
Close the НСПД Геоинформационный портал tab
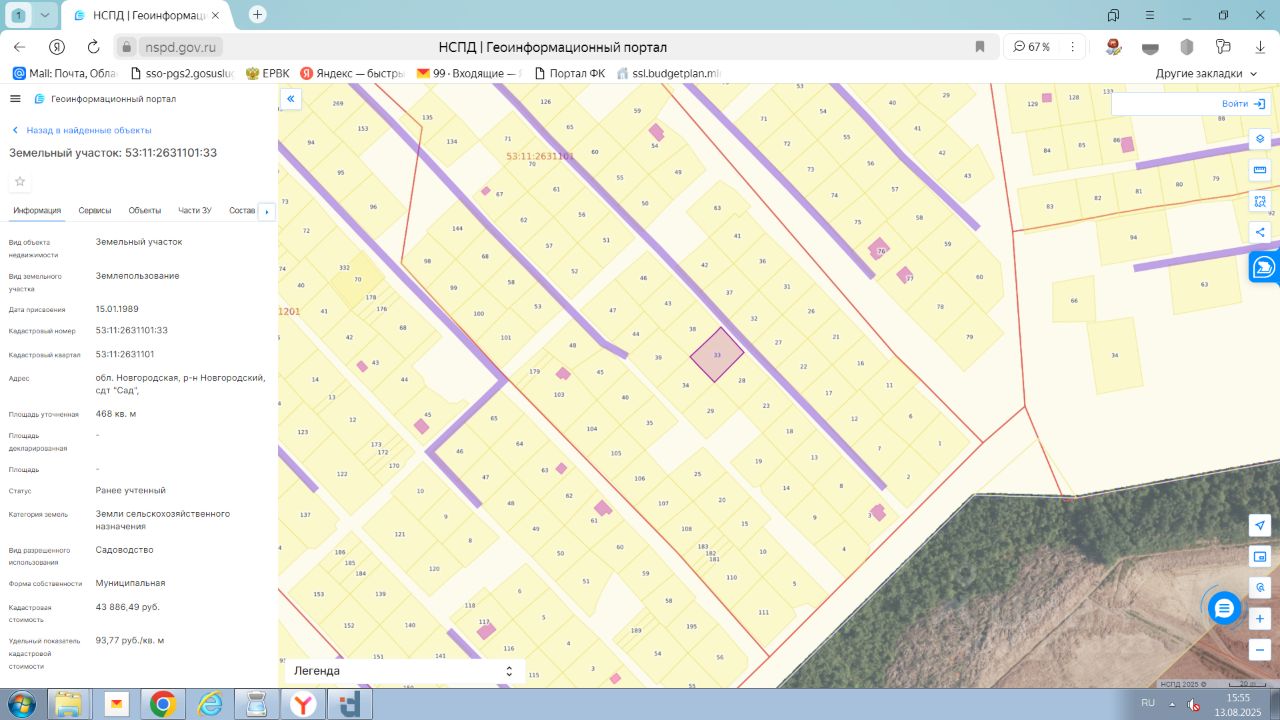point(215,16)
